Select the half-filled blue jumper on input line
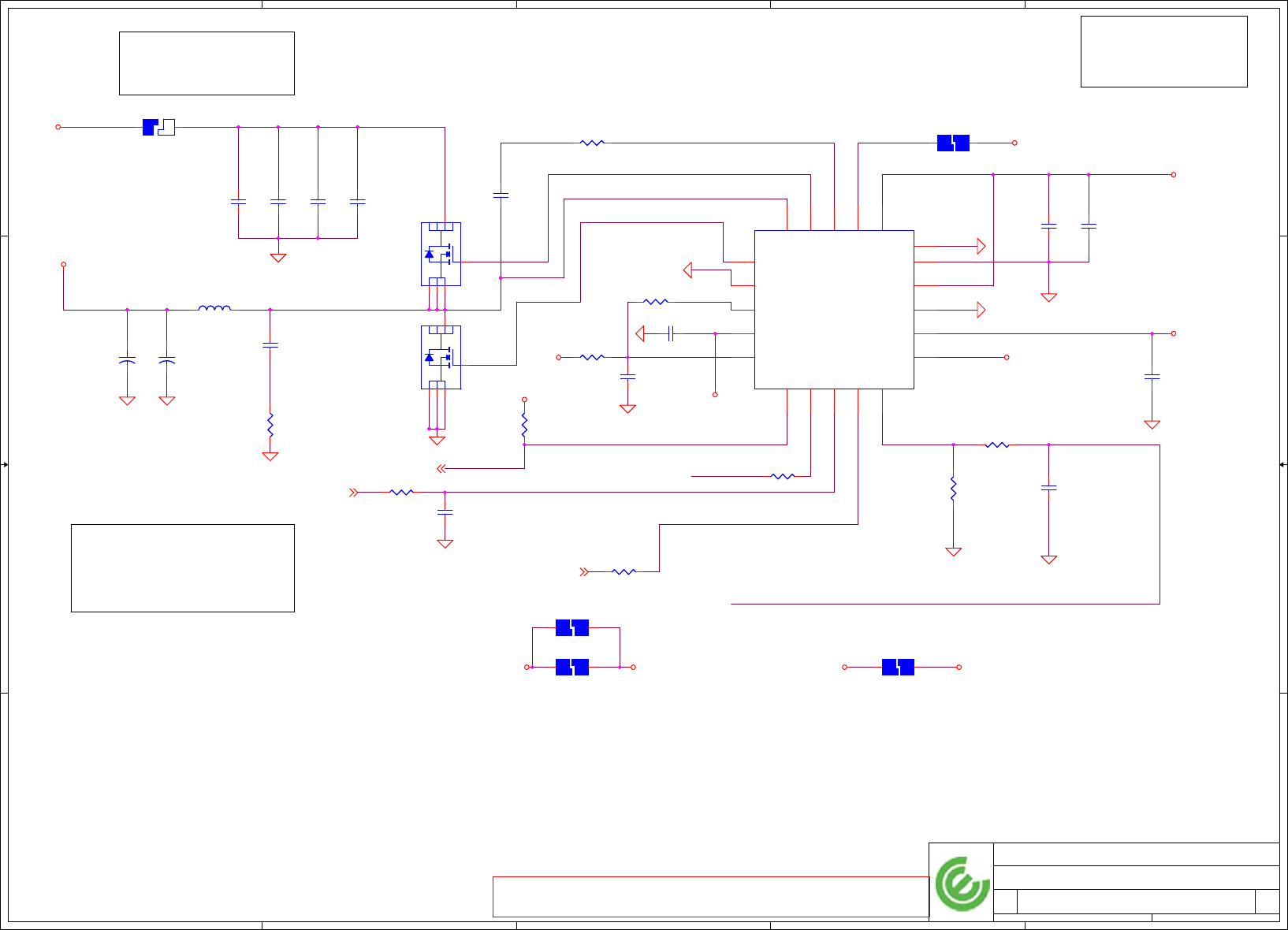 click(x=158, y=127)
